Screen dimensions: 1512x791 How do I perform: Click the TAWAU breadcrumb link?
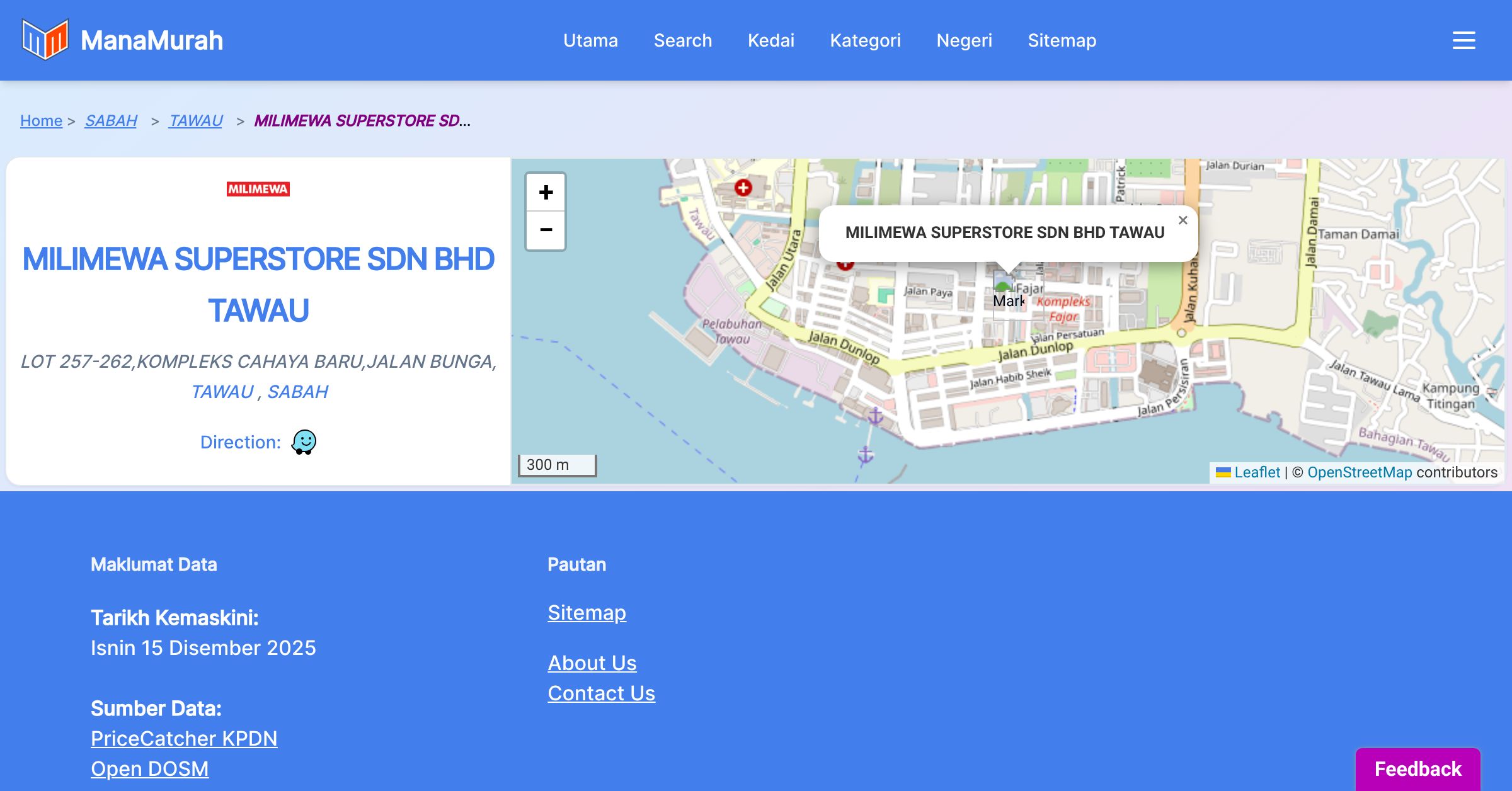[195, 120]
